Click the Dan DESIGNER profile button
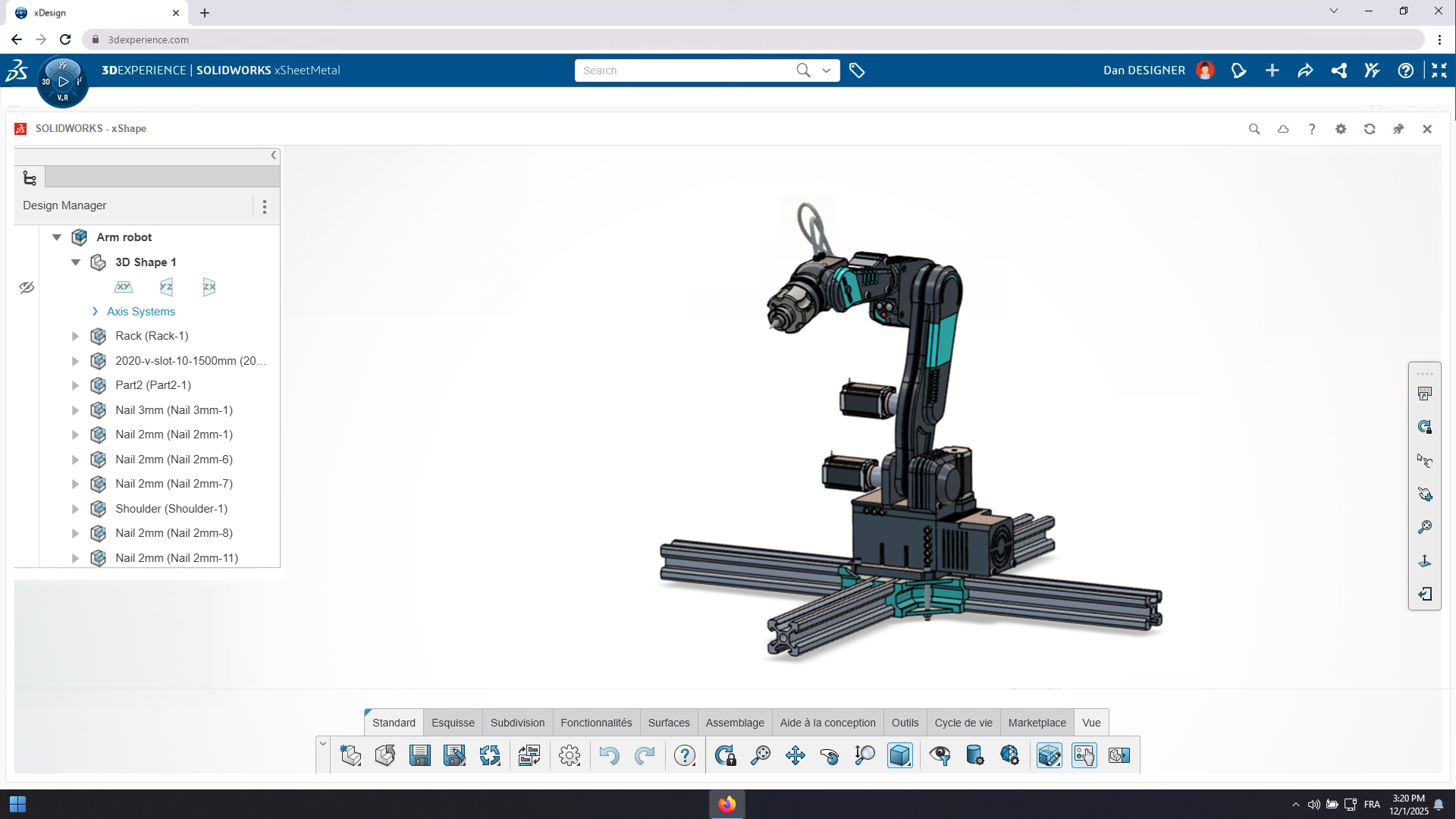The image size is (1456, 819). coord(1145,70)
